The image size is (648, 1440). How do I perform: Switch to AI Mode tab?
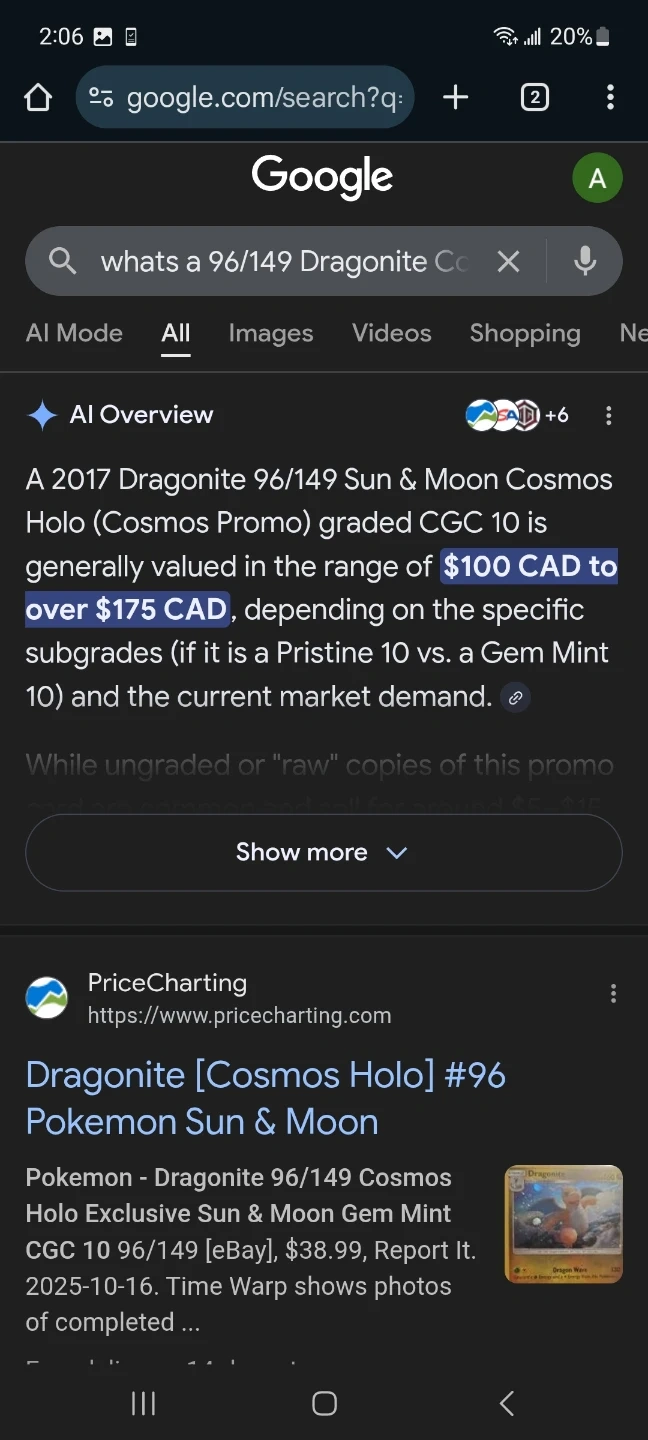tap(74, 333)
